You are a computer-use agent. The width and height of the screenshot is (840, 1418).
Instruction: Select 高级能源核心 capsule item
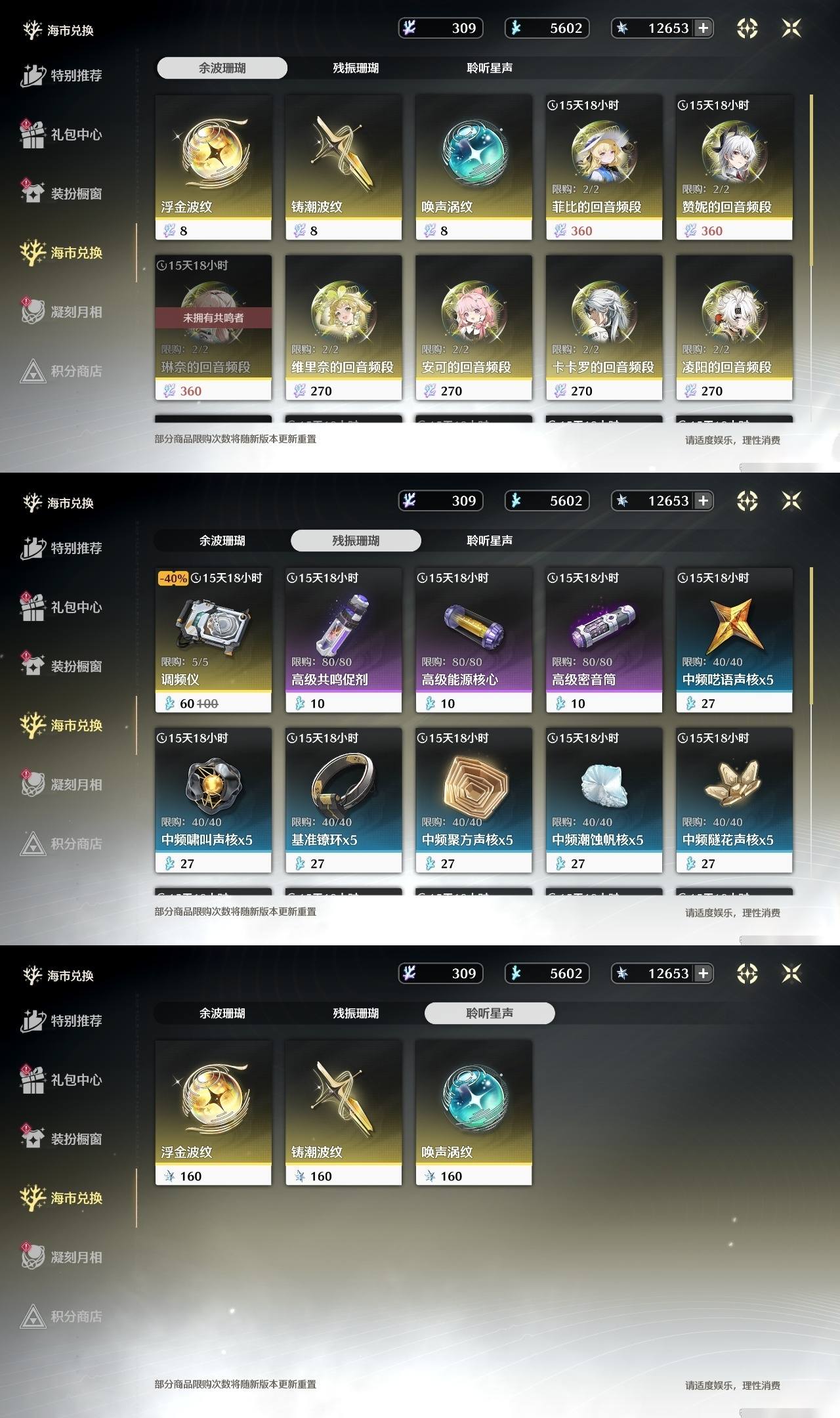[x=474, y=640]
